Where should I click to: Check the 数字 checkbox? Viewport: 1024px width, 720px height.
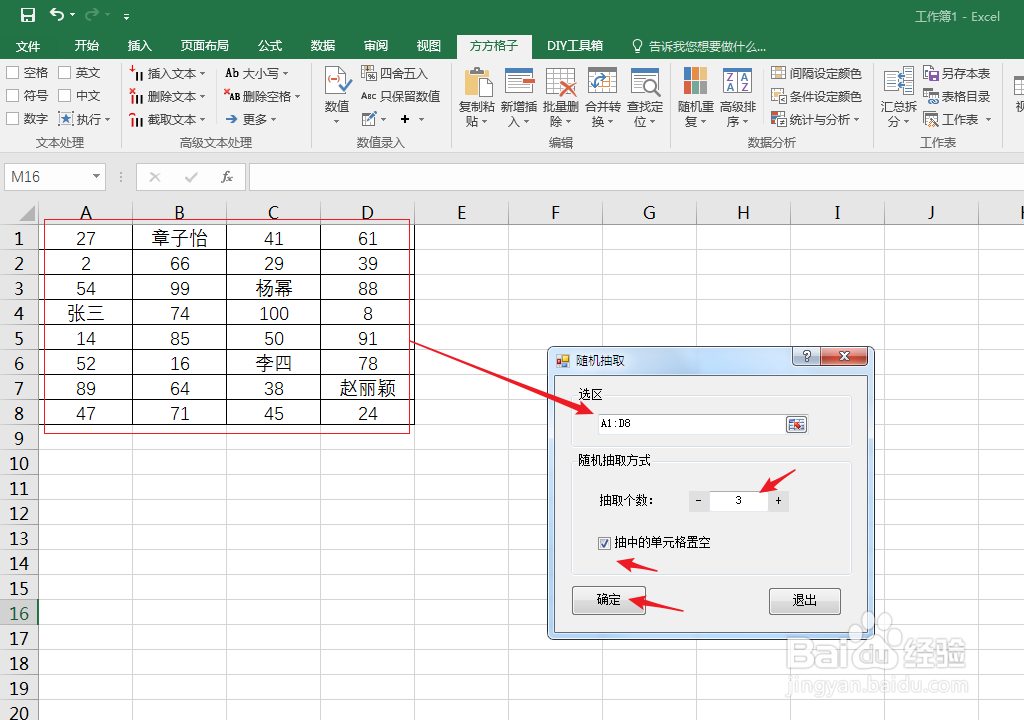[x=12, y=119]
